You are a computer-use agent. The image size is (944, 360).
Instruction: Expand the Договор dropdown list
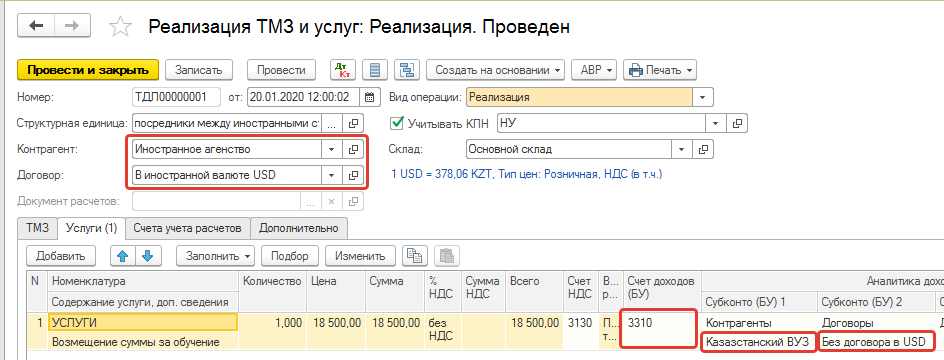click(x=332, y=175)
